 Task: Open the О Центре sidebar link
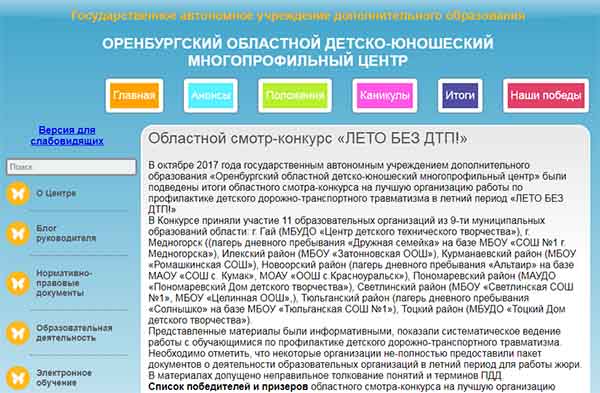click(56, 193)
